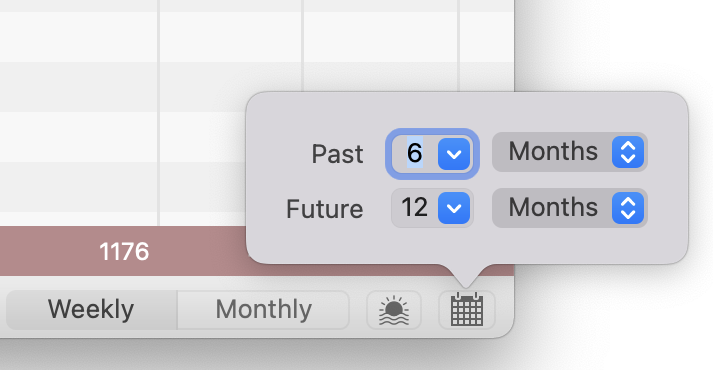Viewport: 713px width, 370px height.
Task: Click the sunrise horizon icon button
Action: (x=394, y=310)
